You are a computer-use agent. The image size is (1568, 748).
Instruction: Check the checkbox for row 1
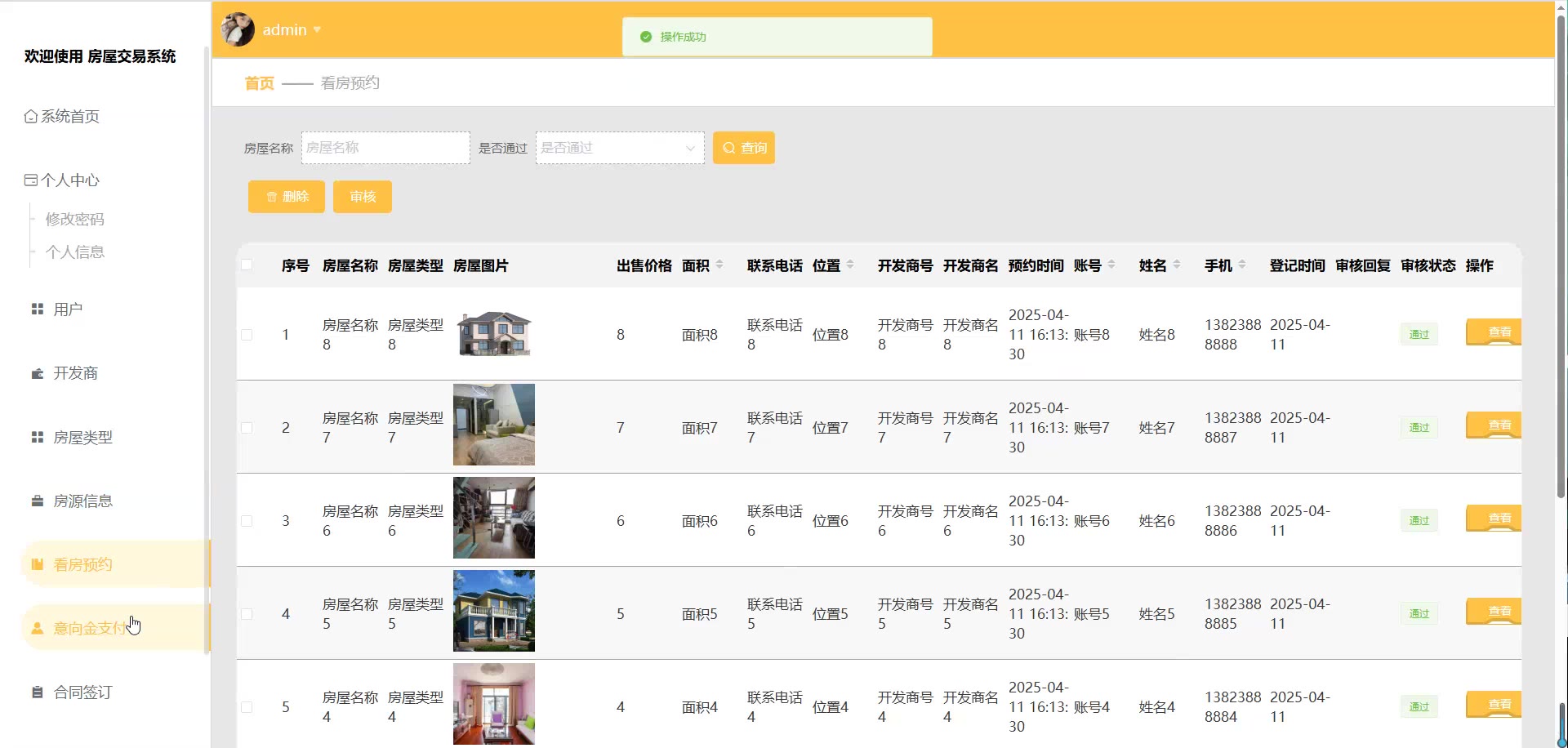pyautogui.click(x=247, y=335)
